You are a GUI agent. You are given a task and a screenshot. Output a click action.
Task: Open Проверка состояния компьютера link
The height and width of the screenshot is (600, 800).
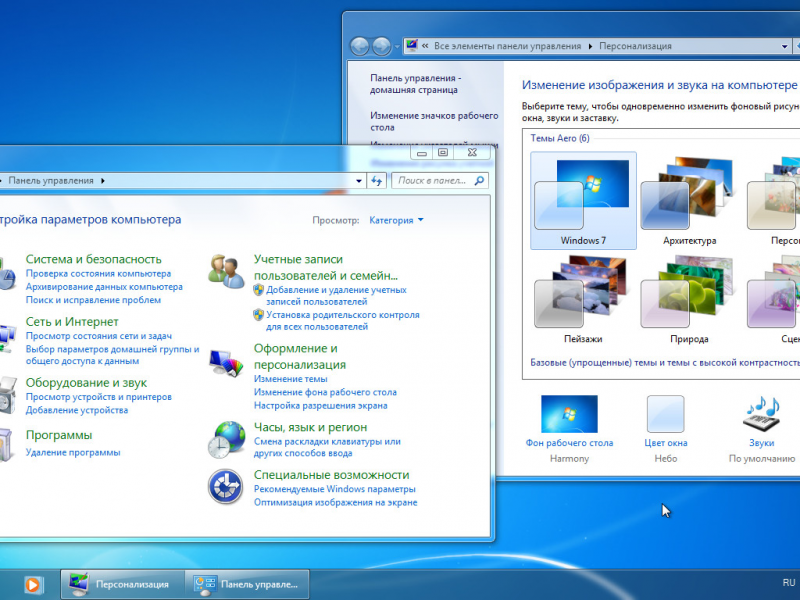tap(98, 273)
